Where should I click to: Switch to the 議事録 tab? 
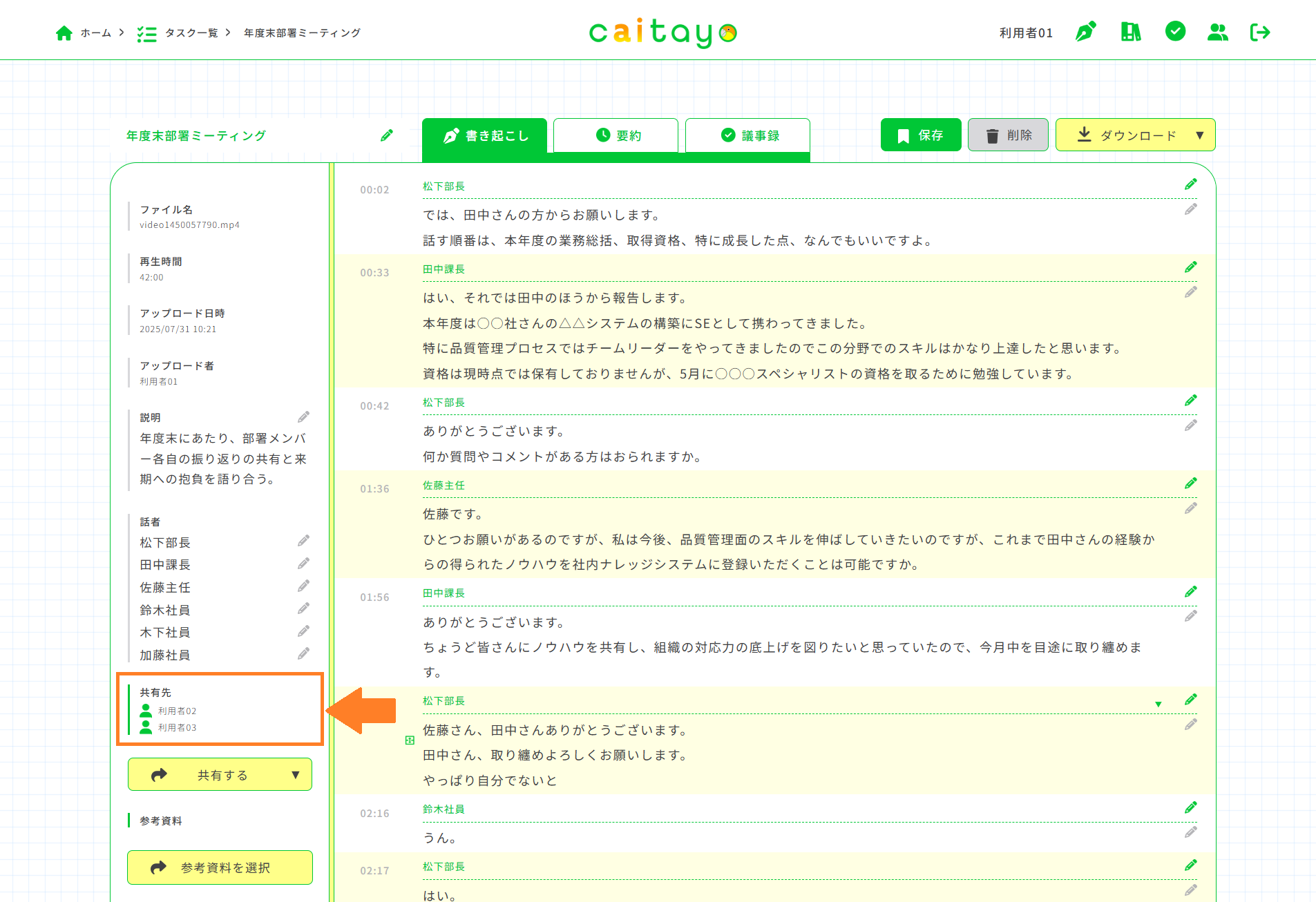click(747, 135)
